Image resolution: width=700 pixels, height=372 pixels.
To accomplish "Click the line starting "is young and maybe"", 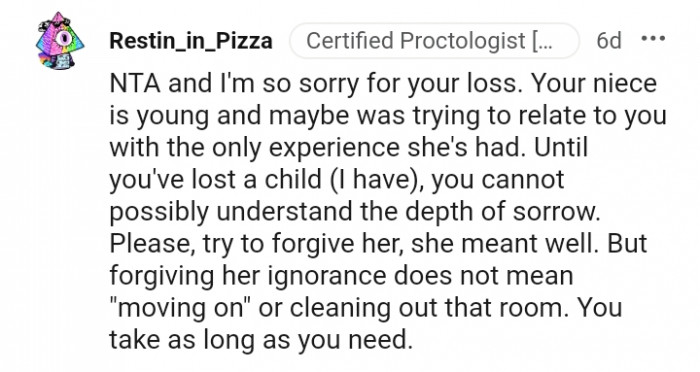I will coord(388,116).
